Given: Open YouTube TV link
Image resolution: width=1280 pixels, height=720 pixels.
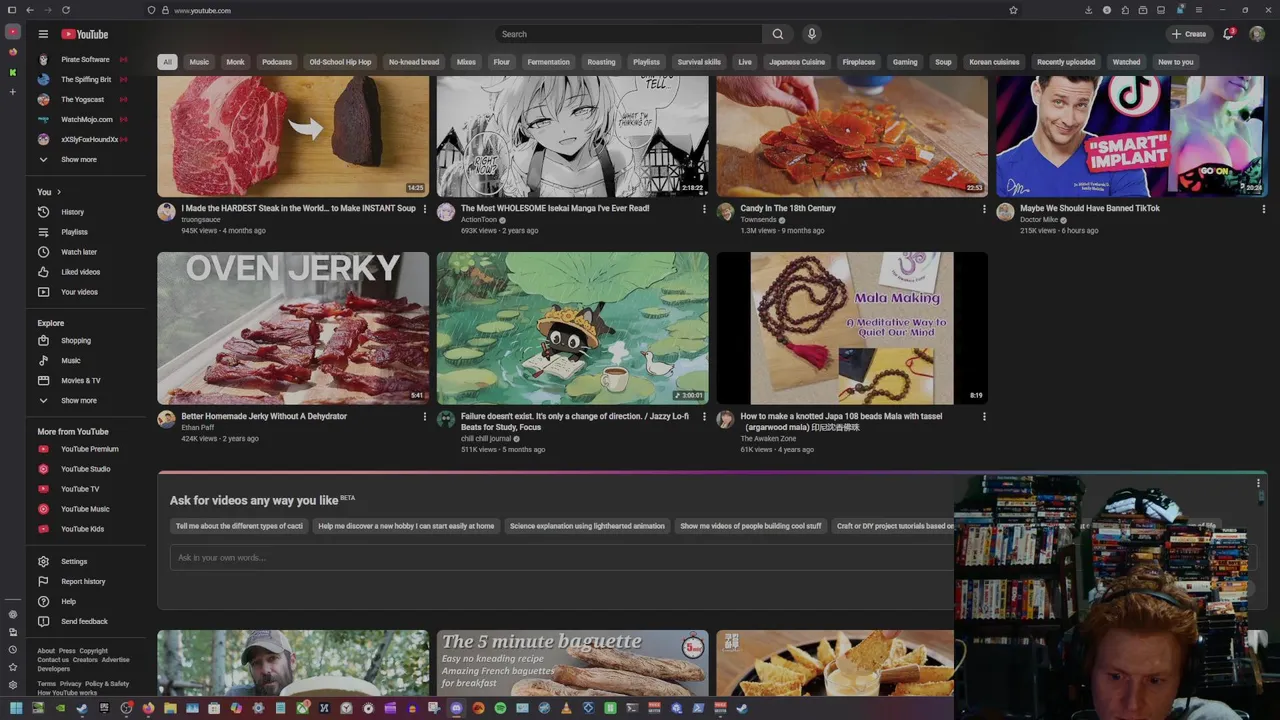Looking at the screenshot, I should tap(79, 489).
